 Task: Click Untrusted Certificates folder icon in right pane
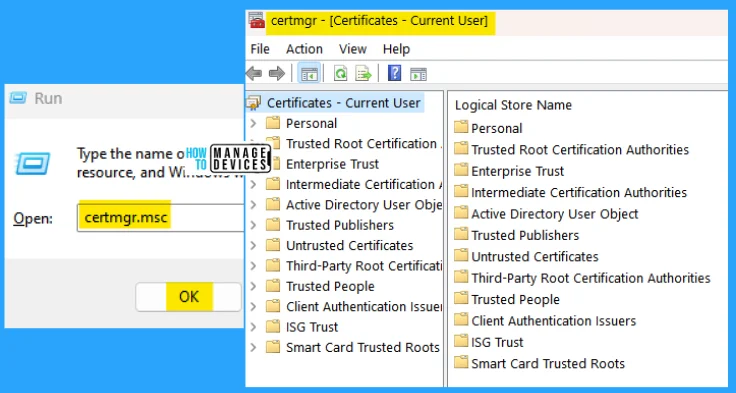[461, 256]
